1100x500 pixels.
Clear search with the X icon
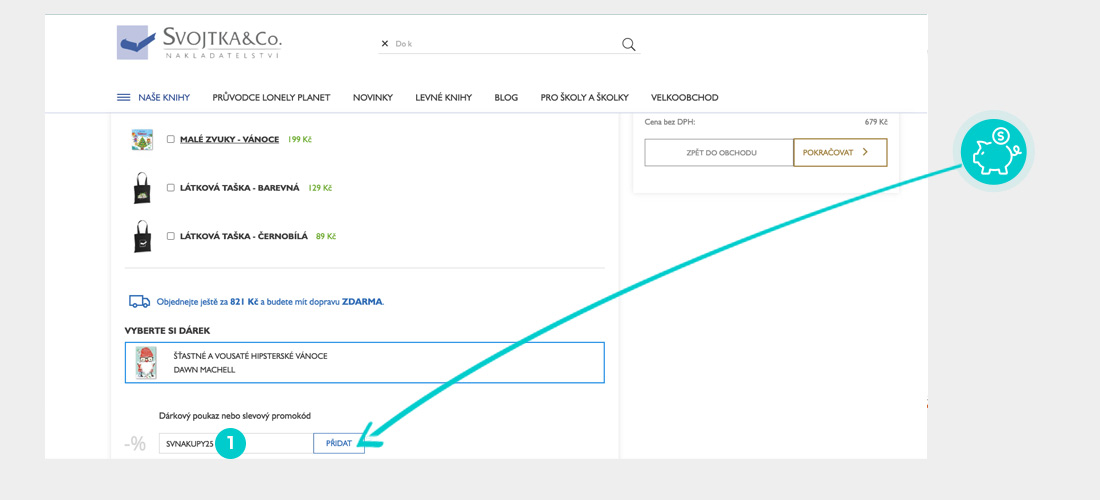coord(384,44)
